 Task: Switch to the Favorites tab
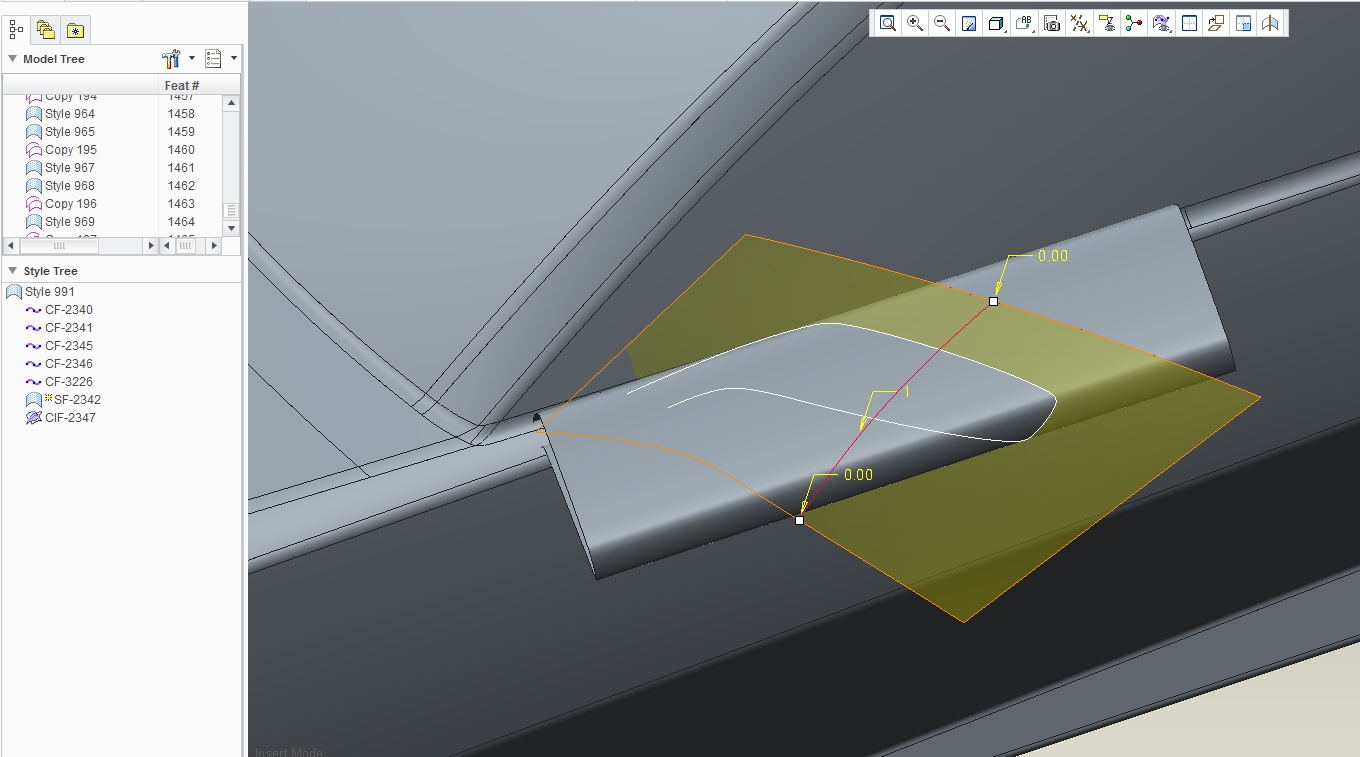tap(76, 30)
